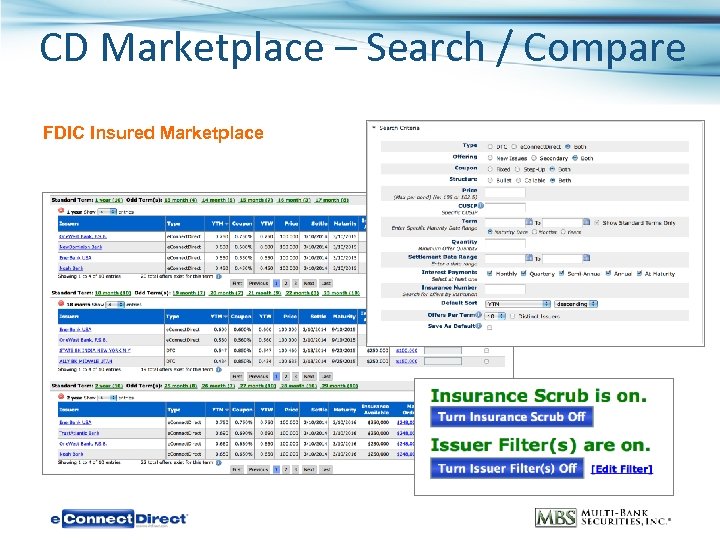Open Term start date calendar icon
720x540 pixels.
pos(529,222)
